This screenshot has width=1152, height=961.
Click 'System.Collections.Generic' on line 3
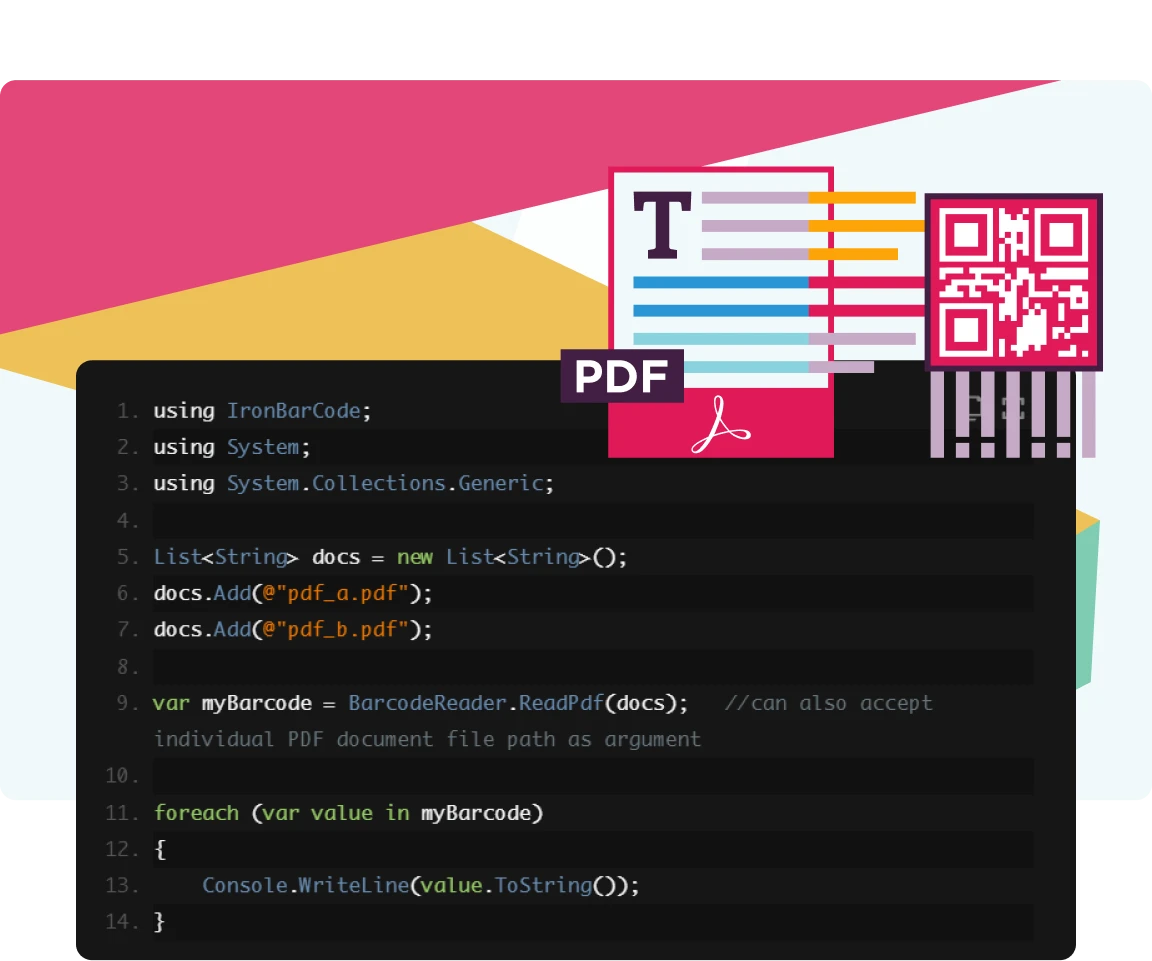[385, 483]
